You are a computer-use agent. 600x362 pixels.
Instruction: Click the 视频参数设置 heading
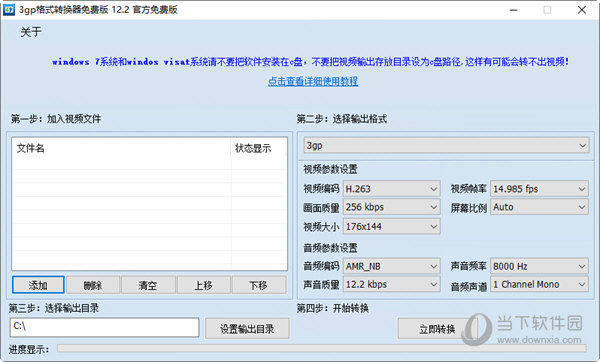coord(330,169)
